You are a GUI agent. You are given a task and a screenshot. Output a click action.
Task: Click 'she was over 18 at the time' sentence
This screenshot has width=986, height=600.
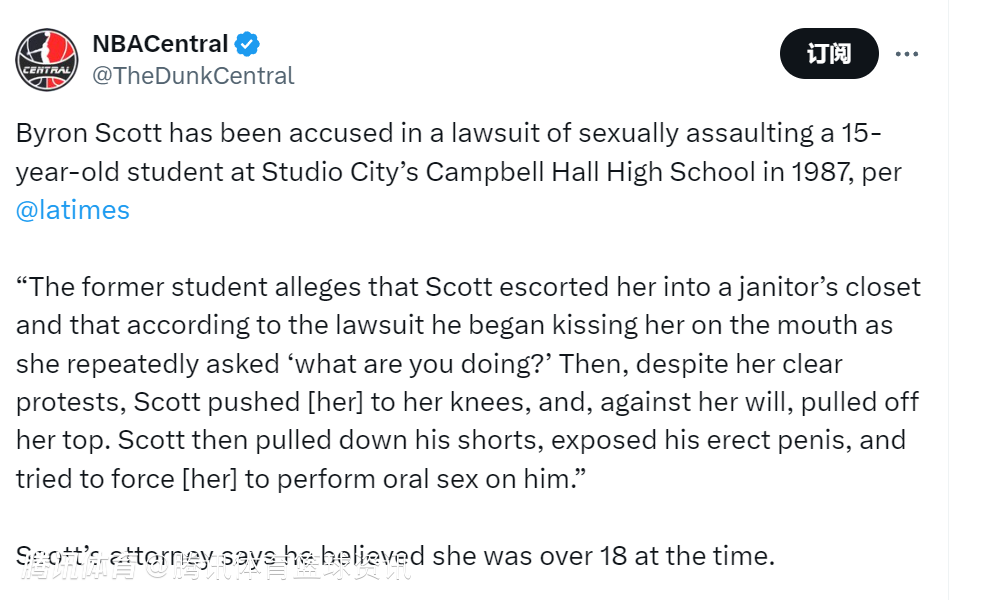tap(603, 556)
